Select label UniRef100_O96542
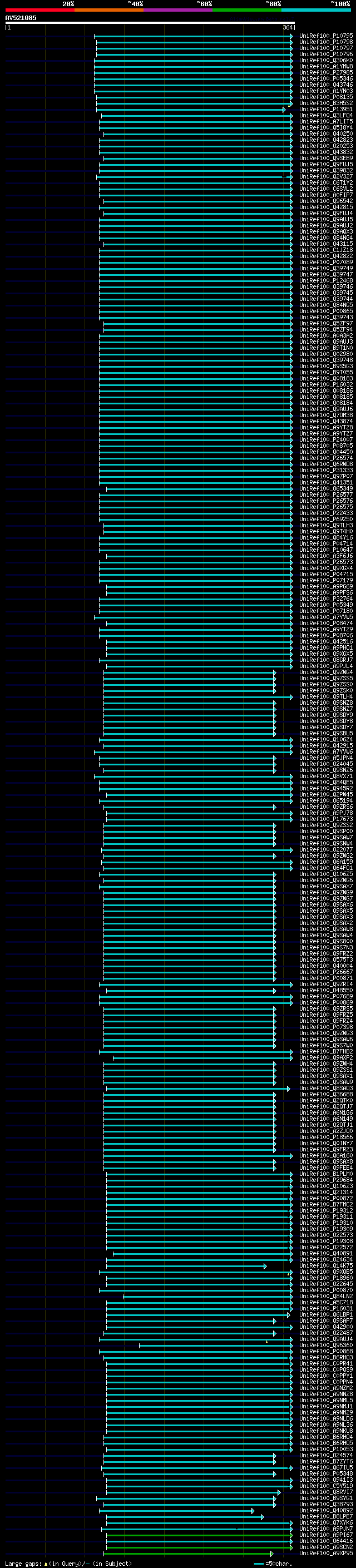Viewport: 356px width, 1568px height. [325, 201]
